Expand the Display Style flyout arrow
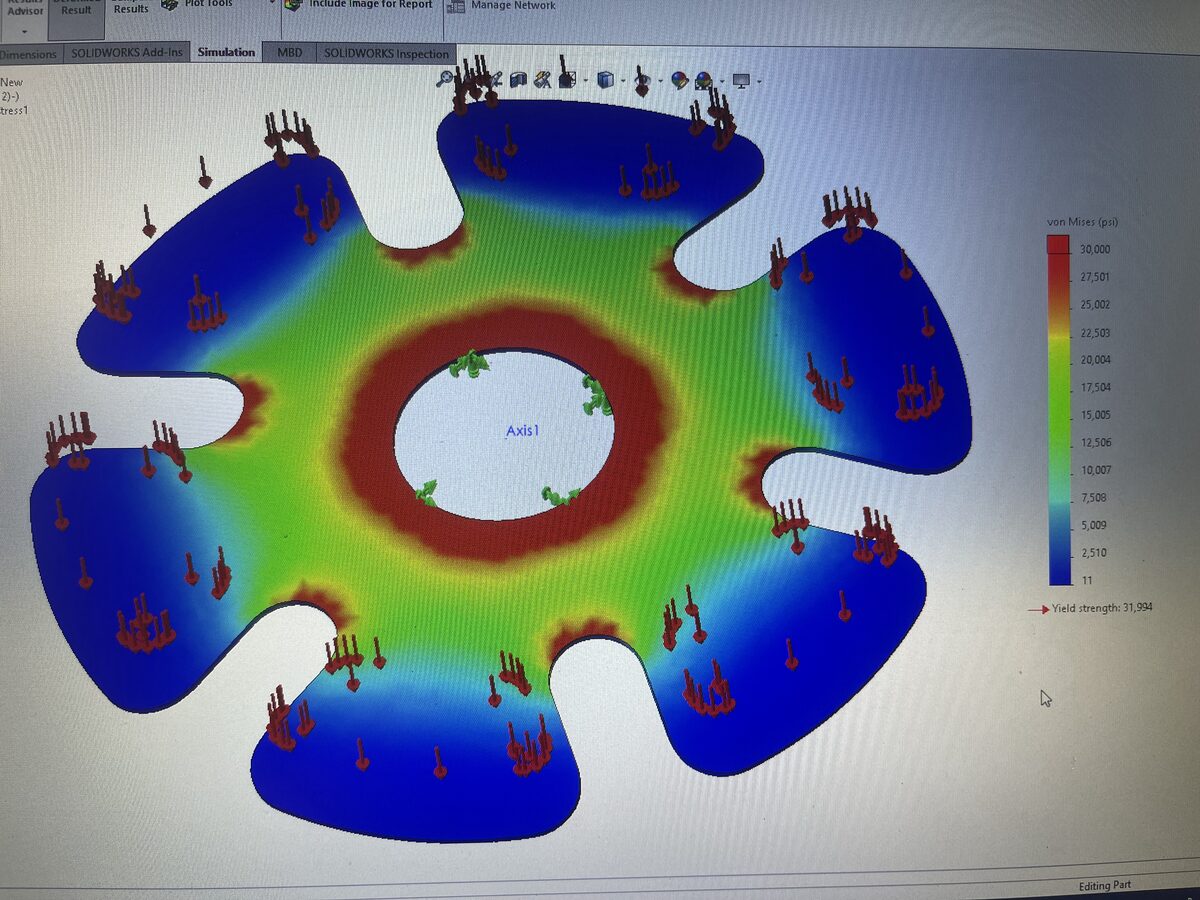 [x=622, y=78]
